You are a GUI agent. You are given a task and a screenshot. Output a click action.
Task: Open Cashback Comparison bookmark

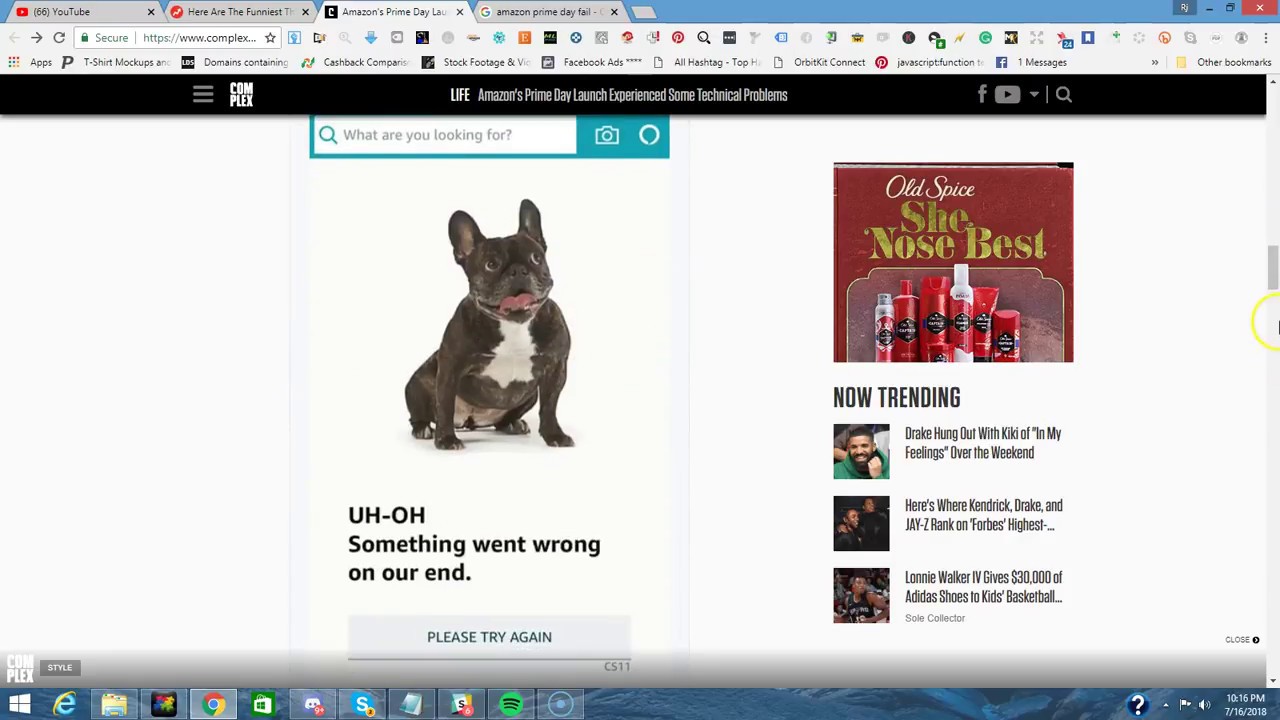point(355,62)
